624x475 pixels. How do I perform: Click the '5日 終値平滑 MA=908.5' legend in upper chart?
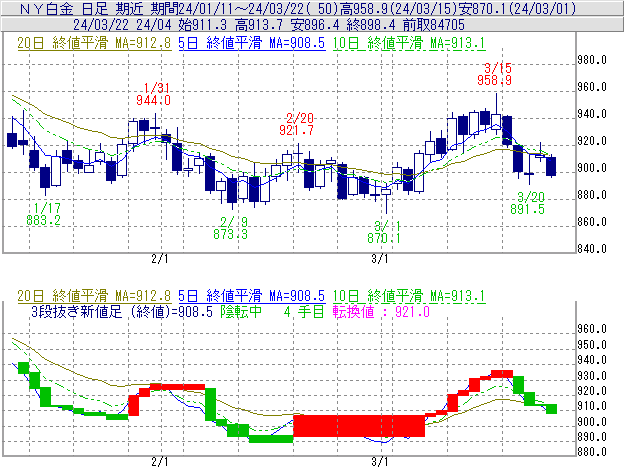pyautogui.click(x=252, y=43)
